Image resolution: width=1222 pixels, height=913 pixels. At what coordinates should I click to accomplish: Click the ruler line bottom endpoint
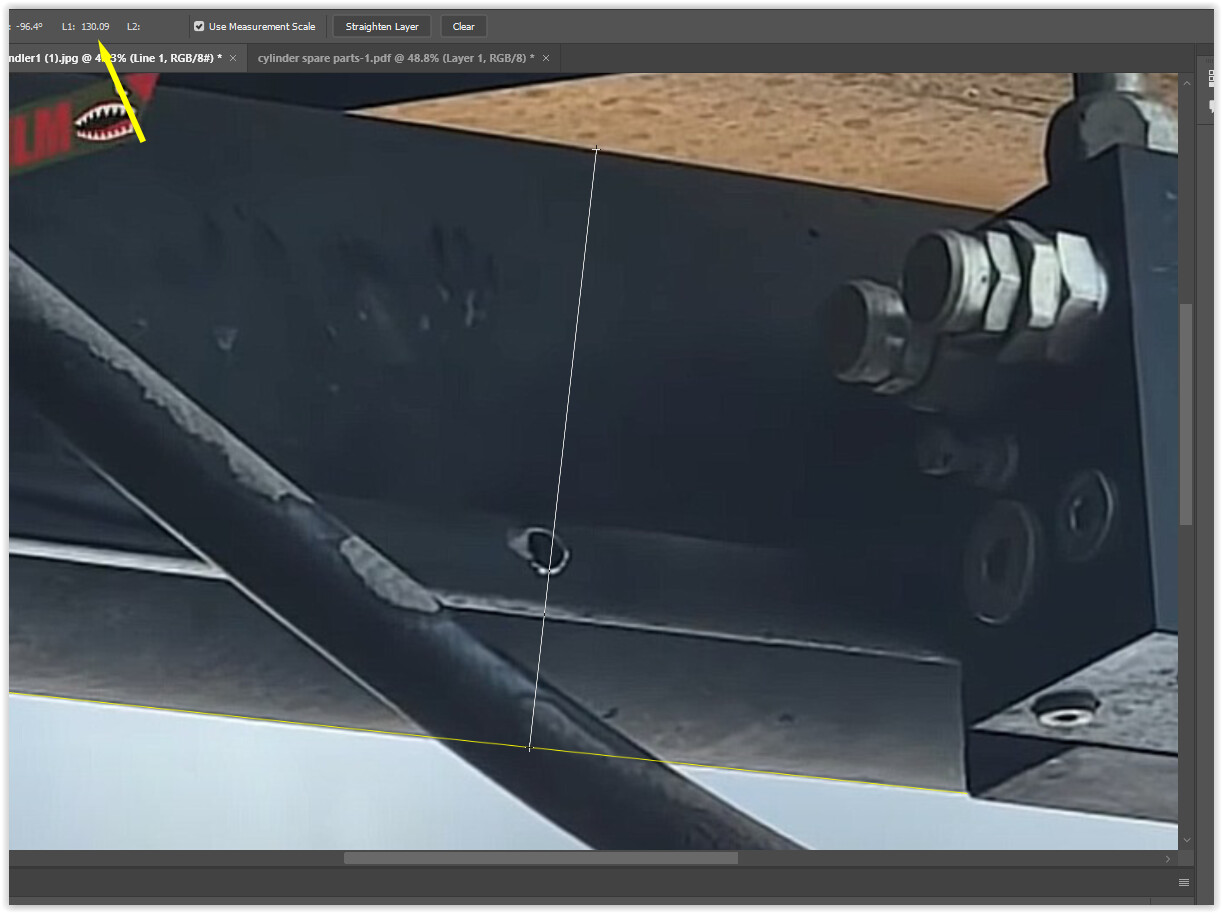529,747
